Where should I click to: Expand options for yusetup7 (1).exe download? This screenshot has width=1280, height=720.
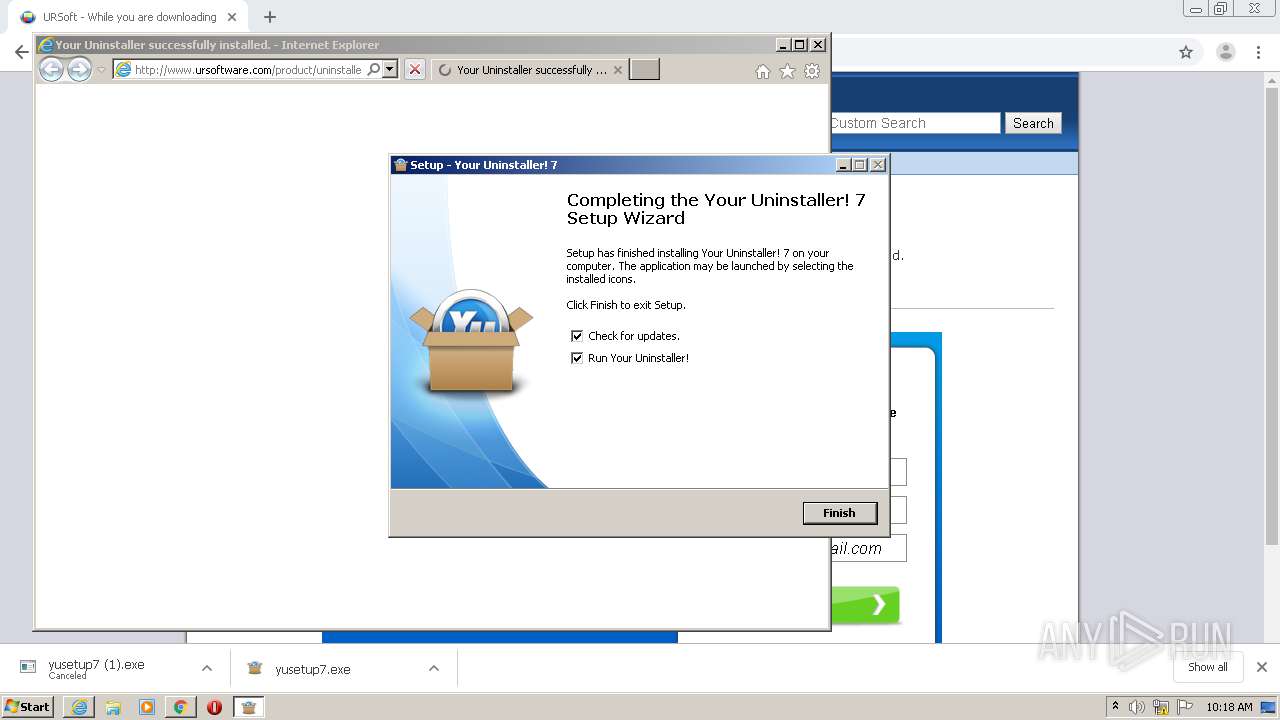[x=207, y=668]
